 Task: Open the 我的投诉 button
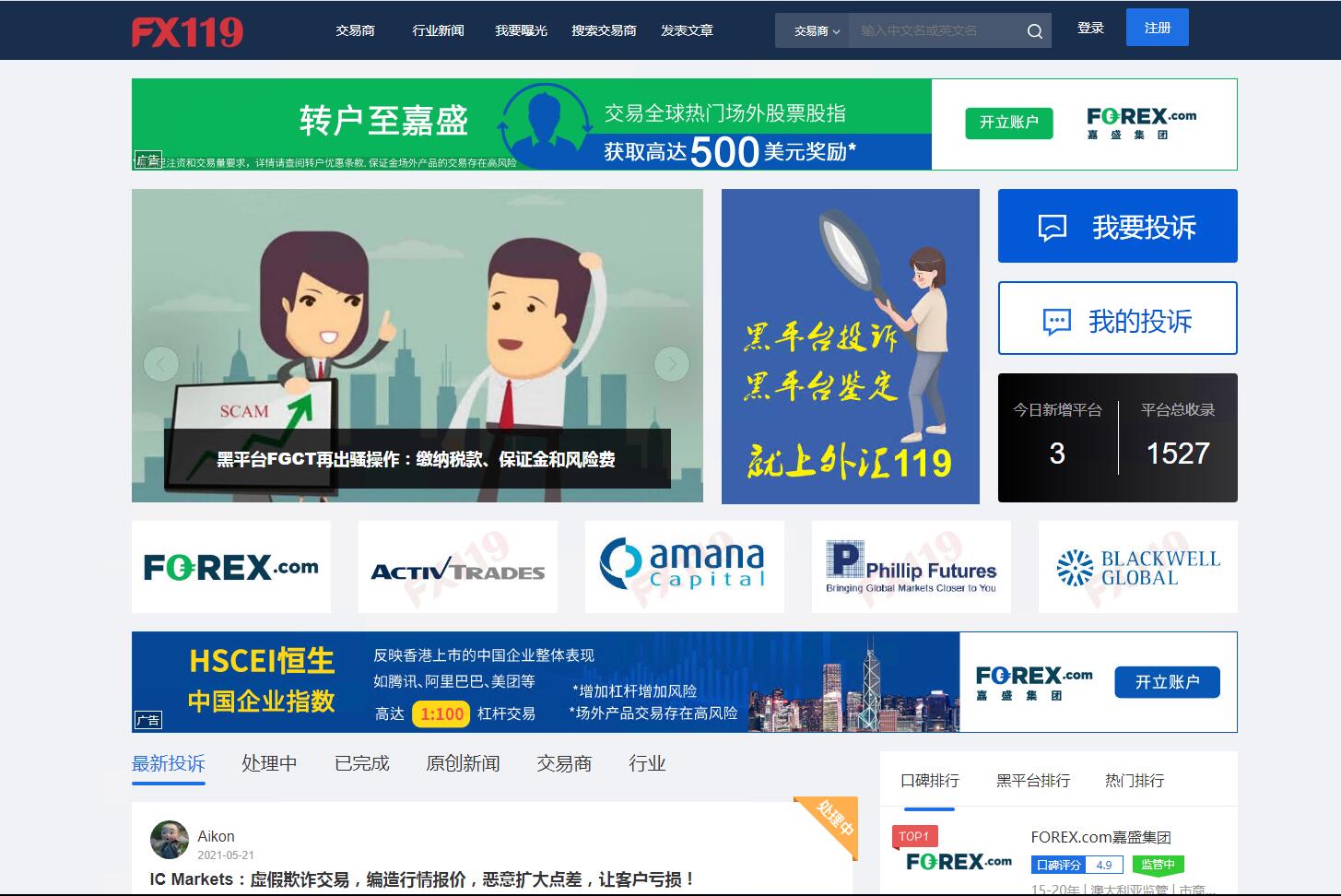tap(1117, 319)
